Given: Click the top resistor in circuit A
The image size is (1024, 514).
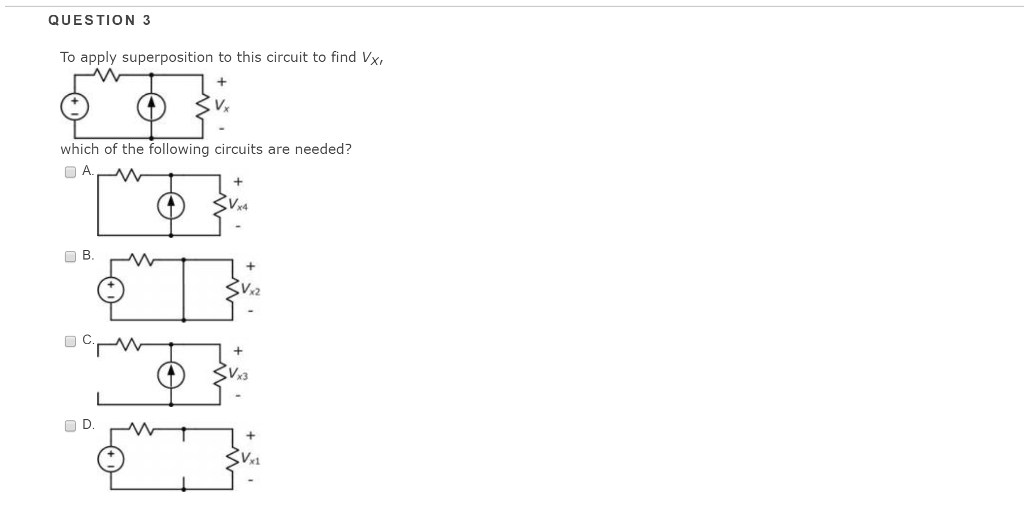Looking at the screenshot, I should coord(128,175).
